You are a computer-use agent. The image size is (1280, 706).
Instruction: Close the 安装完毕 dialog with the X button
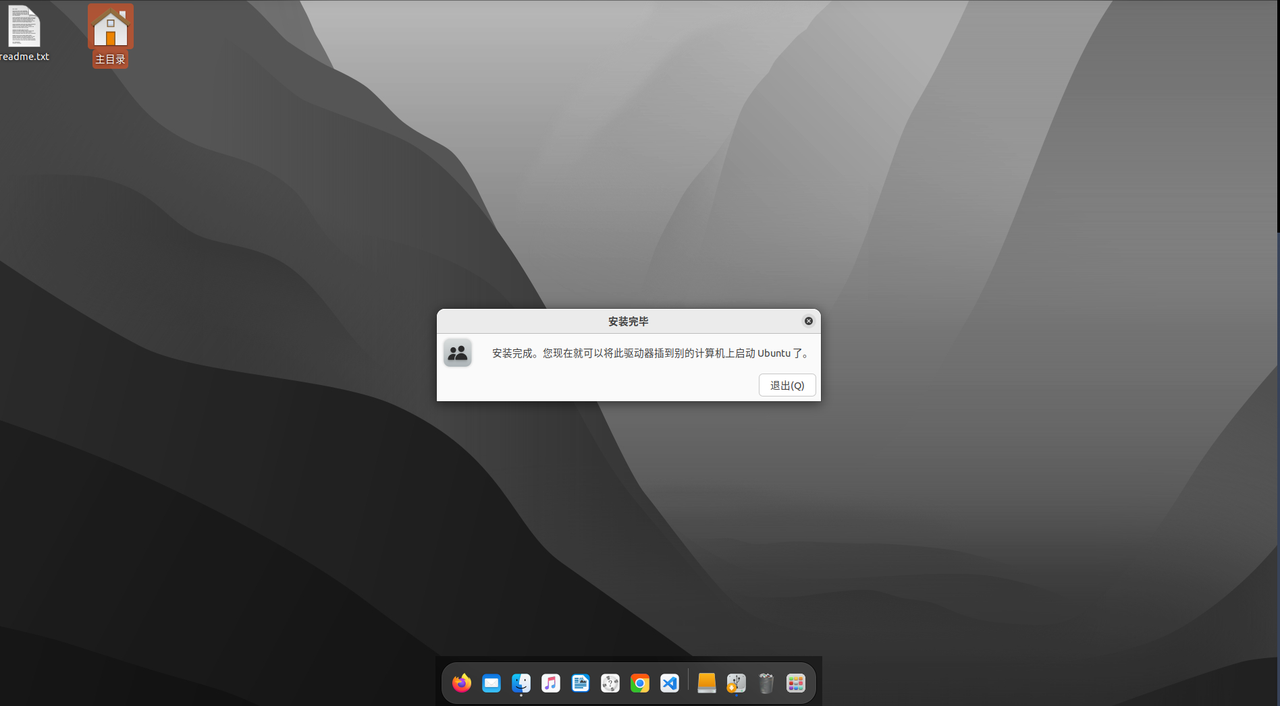tap(808, 321)
